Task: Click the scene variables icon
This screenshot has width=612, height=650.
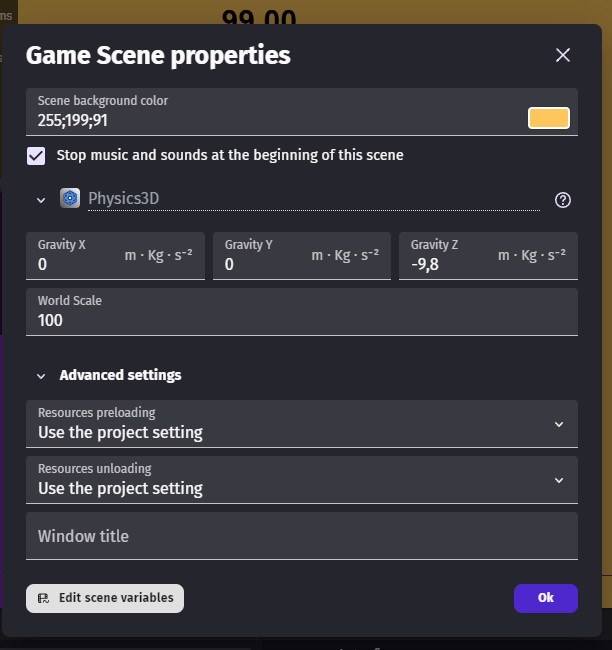Action: [x=43, y=598]
